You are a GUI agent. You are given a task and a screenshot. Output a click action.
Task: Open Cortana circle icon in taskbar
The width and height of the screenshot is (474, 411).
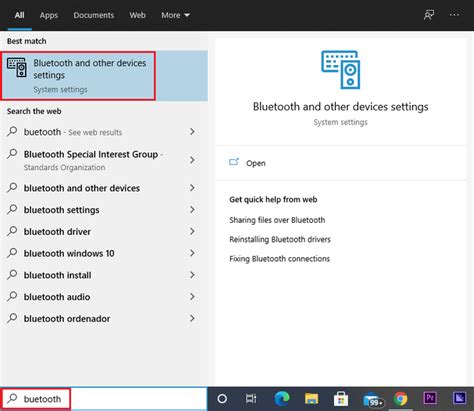[x=222, y=399]
